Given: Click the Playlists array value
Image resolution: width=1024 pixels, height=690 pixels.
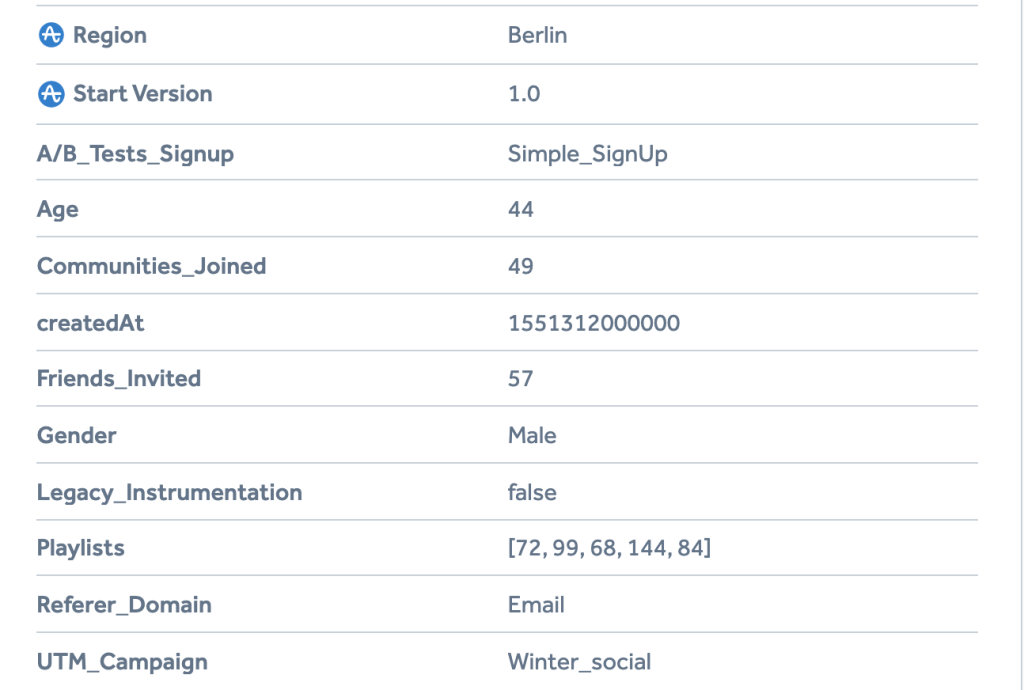Looking at the screenshot, I should (609, 548).
